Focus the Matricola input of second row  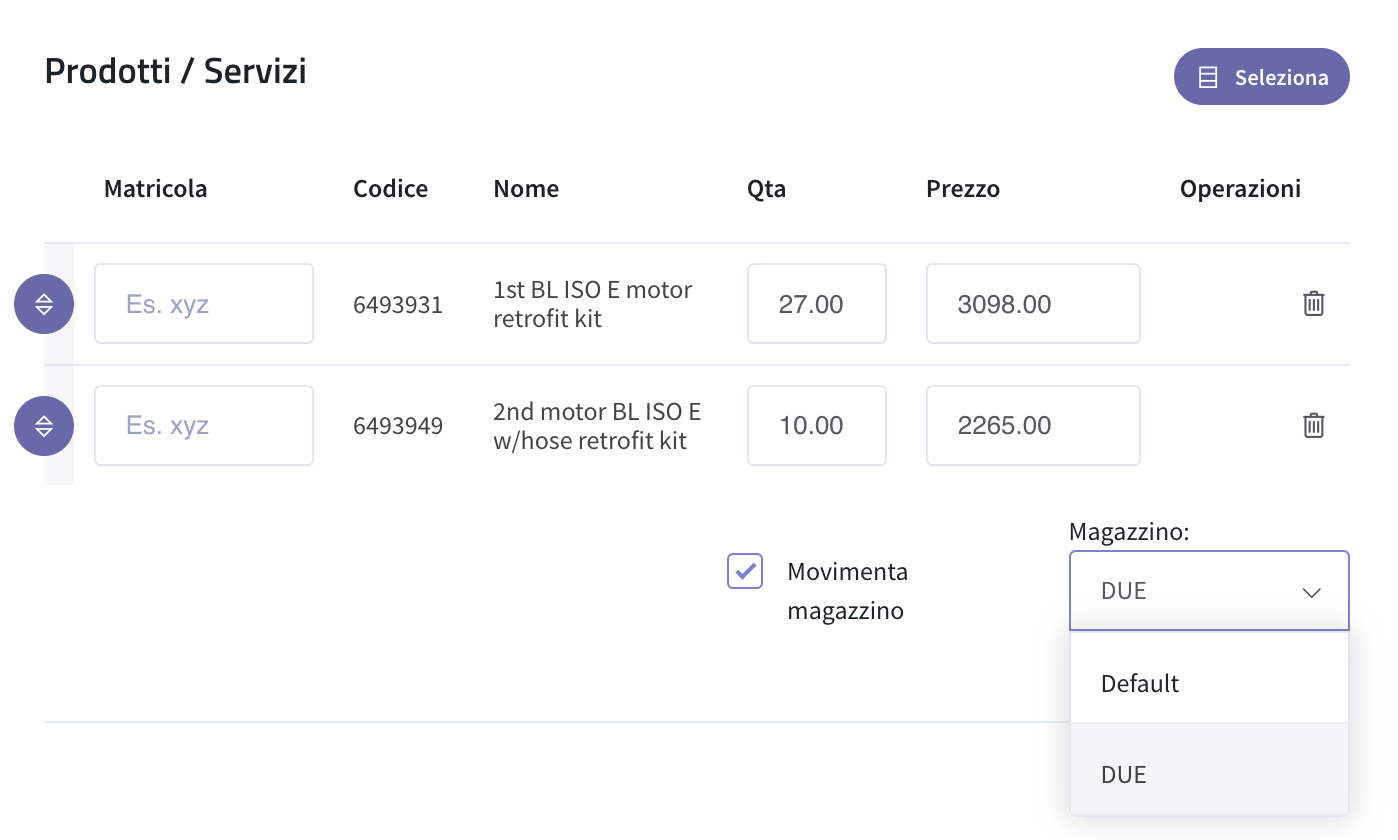coord(204,426)
